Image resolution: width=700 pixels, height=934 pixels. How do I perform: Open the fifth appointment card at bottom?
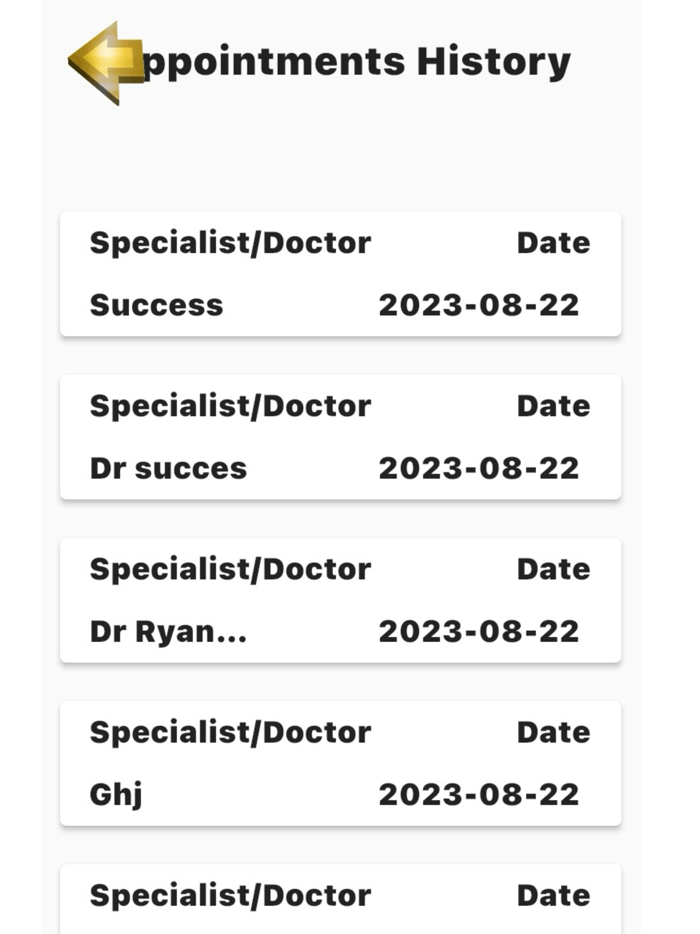[341, 895]
